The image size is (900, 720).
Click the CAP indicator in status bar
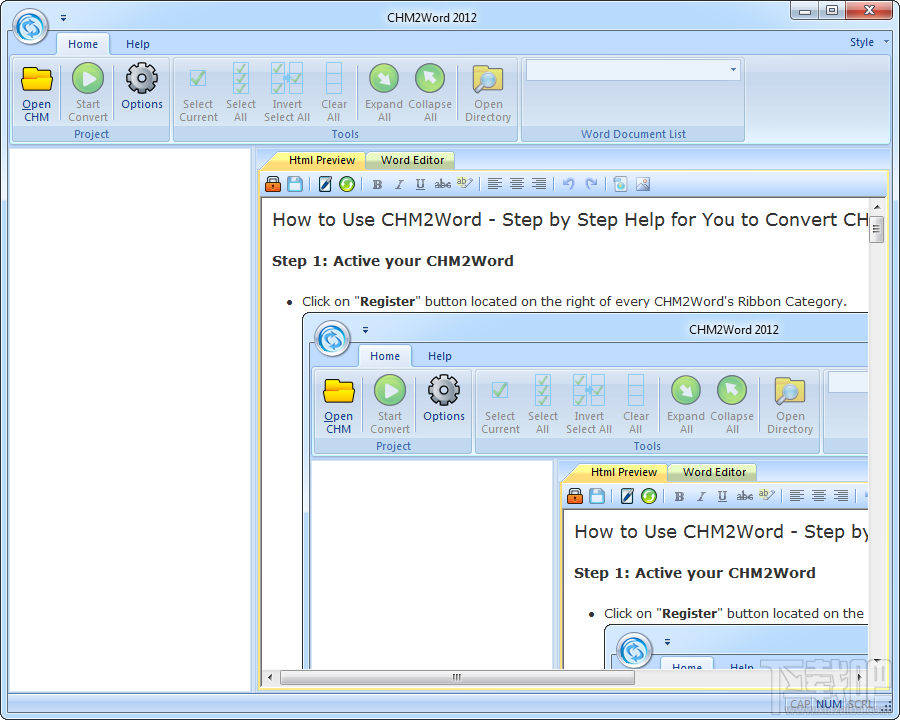pyautogui.click(x=800, y=703)
